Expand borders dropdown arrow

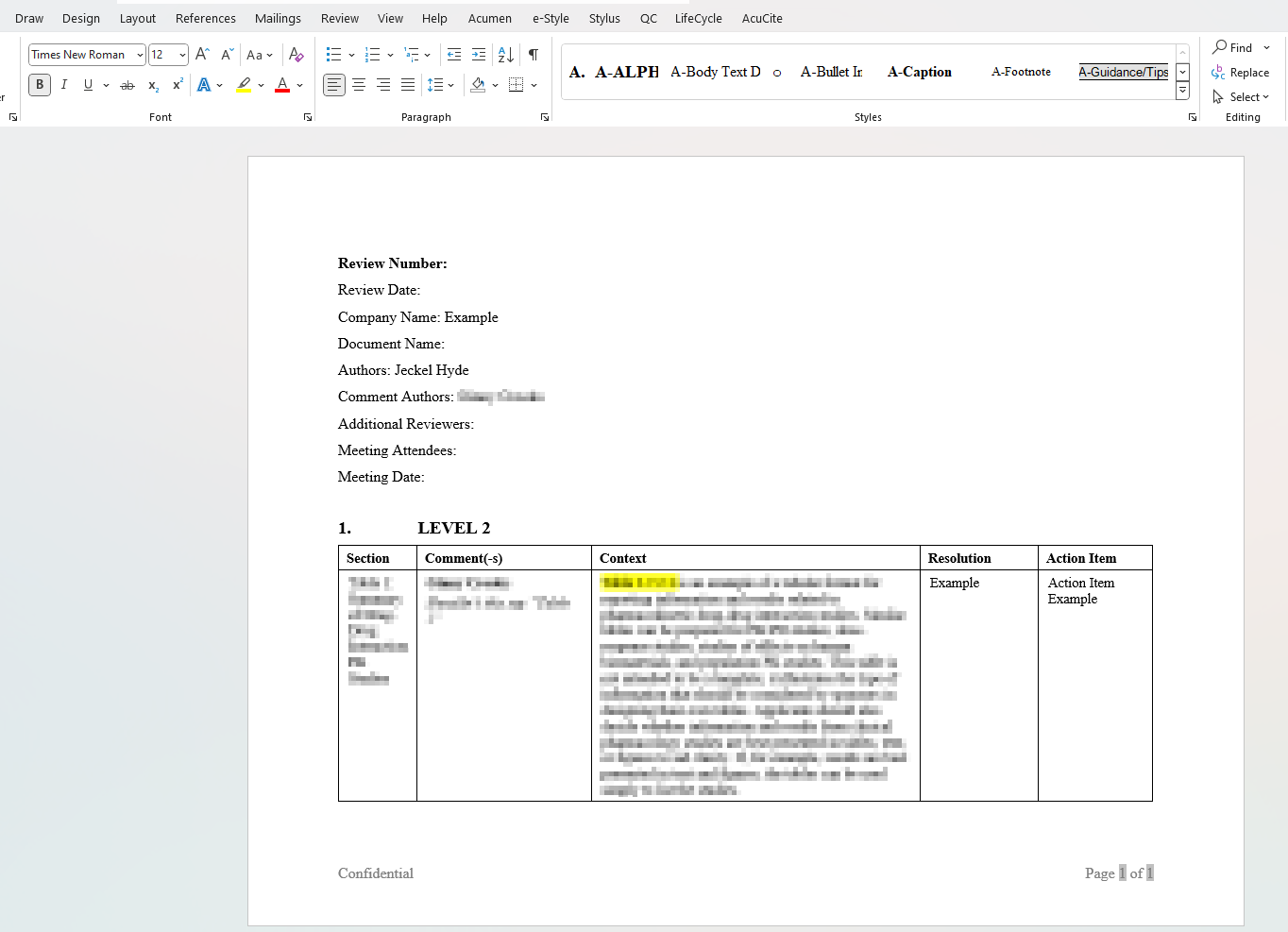click(534, 85)
